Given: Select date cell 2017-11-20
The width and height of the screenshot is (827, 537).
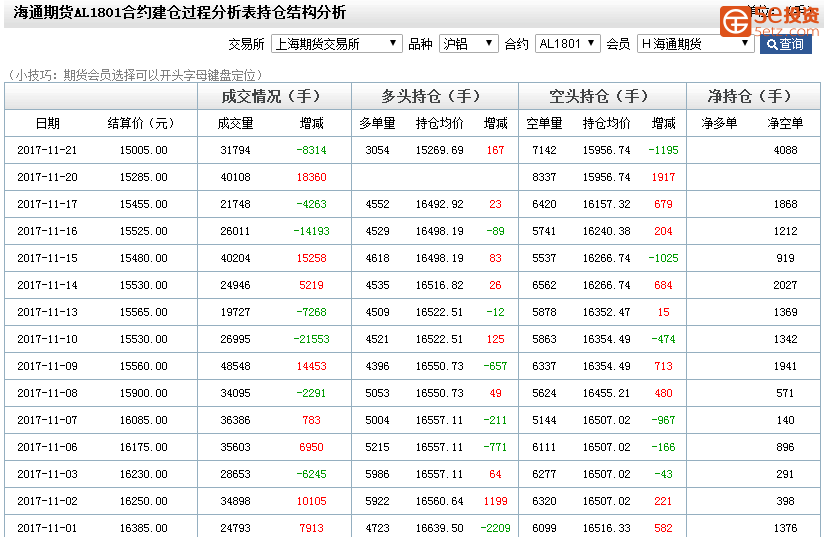Looking at the screenshot, I should click(x=47, y=177).
